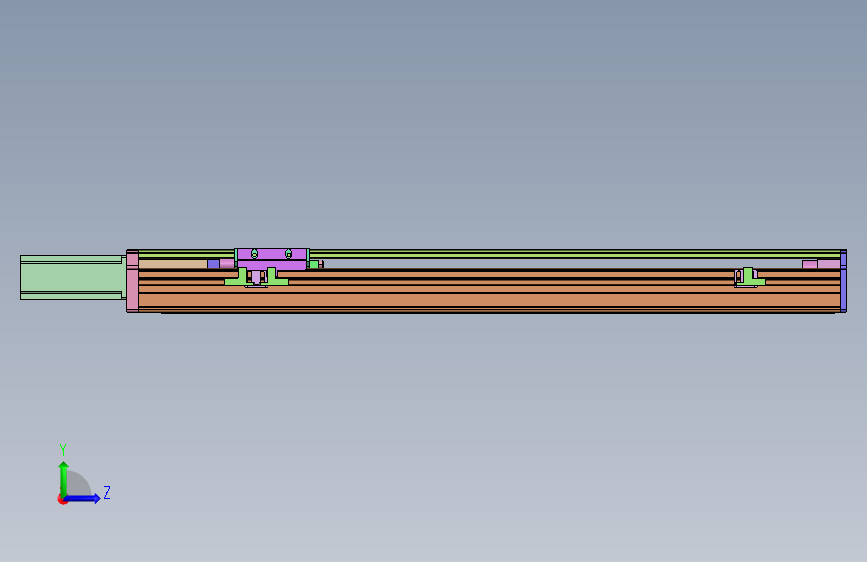Viewport: 867px width, 562px height.
Task: Select the purple slider carriage block
Action: (271, 259)
